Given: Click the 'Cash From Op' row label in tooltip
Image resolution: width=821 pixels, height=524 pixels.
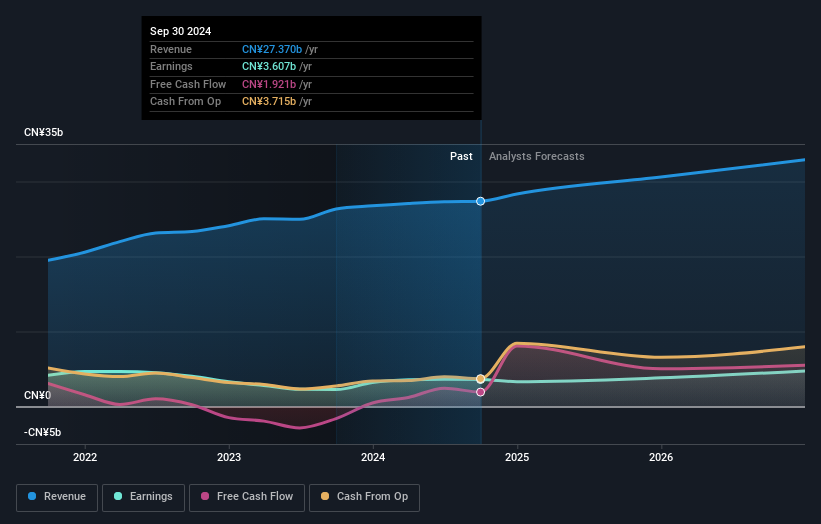Looking at the screenshot, I should [185, 102].
